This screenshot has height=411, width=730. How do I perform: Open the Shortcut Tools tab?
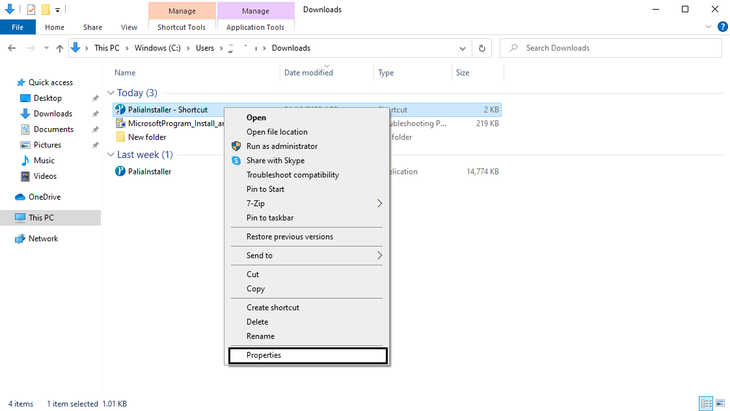coord(181,27)
